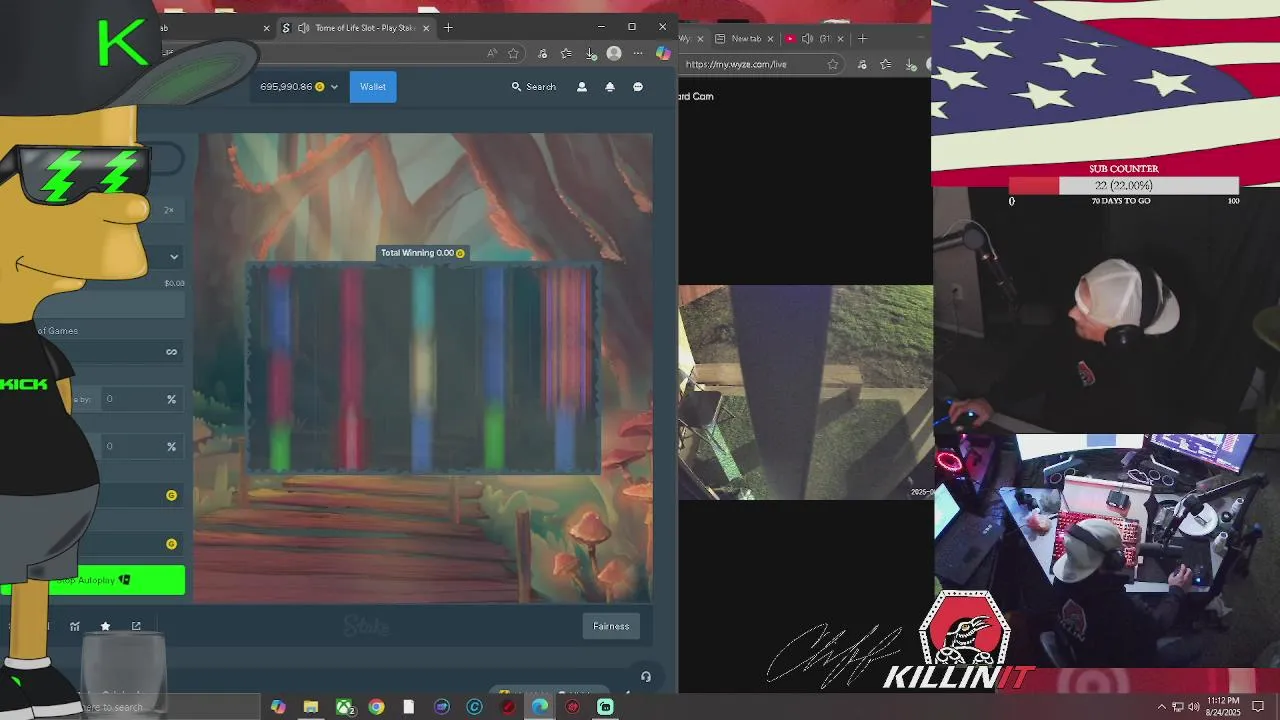Click the 2x bet multiplier button

[x=169, y=210]
